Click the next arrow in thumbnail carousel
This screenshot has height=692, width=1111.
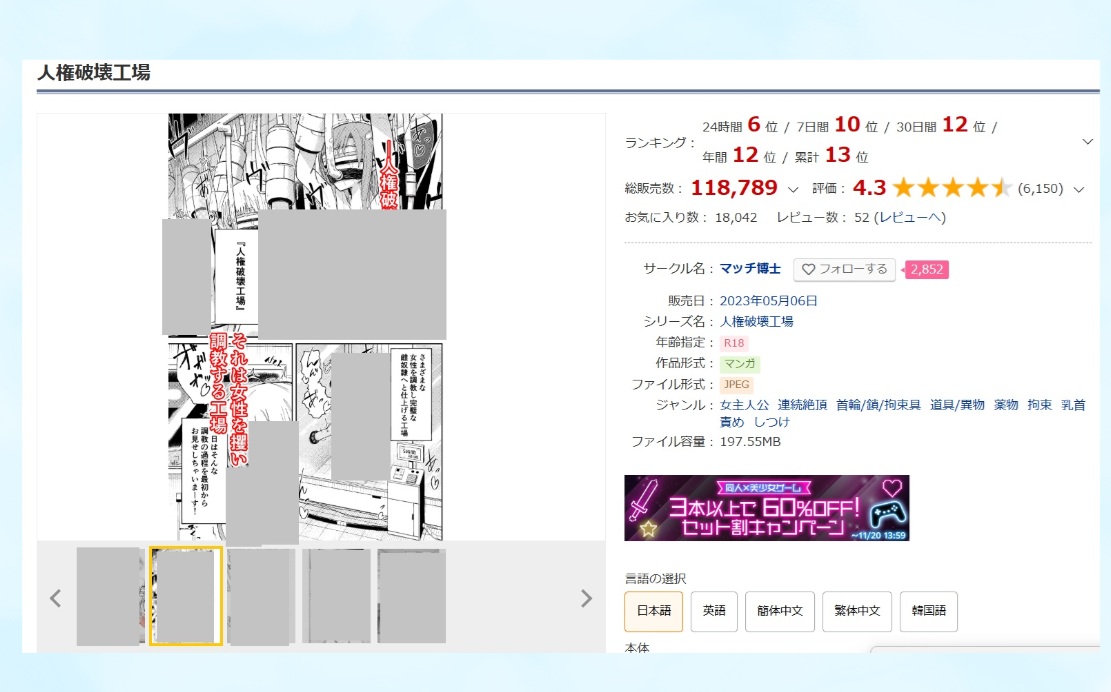586,598
